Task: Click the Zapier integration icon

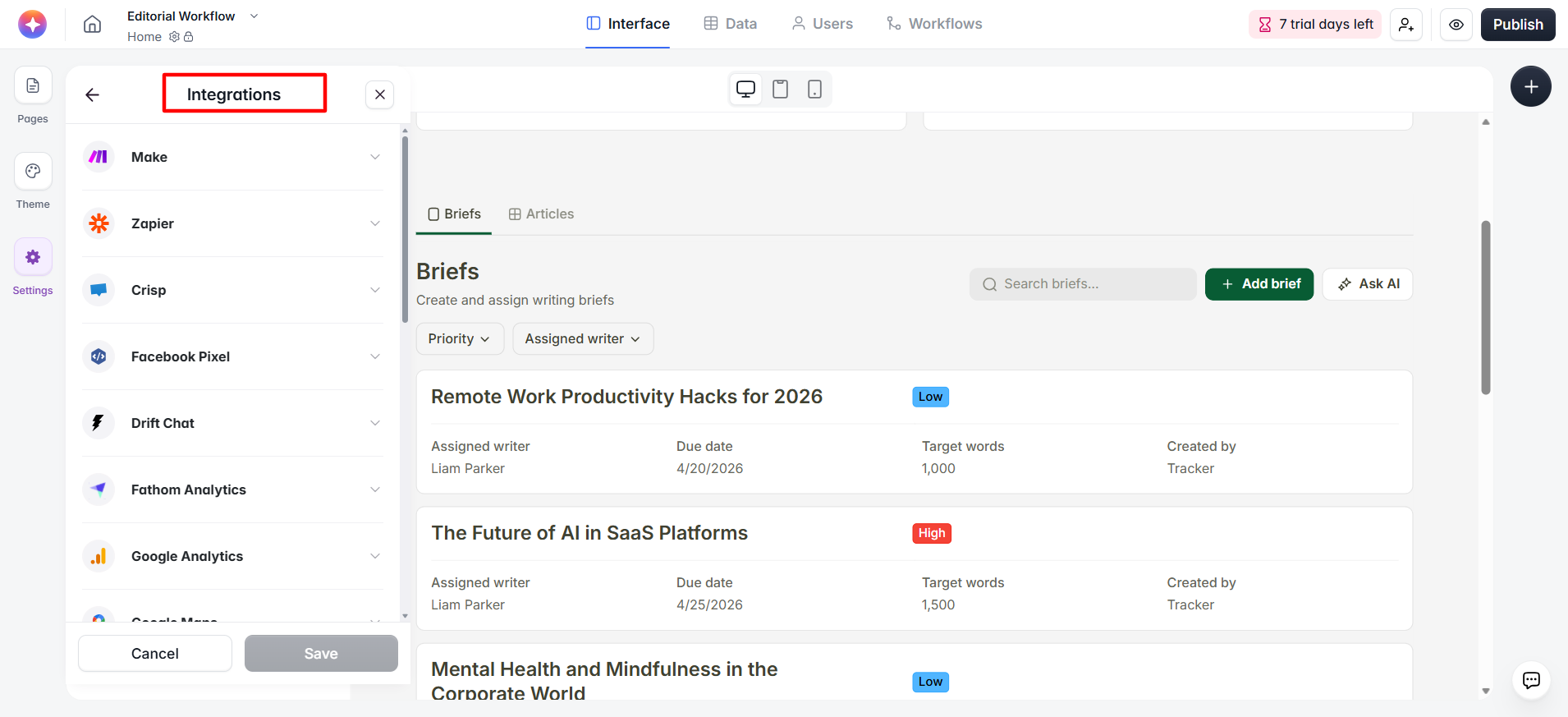Action: point(99,223)
